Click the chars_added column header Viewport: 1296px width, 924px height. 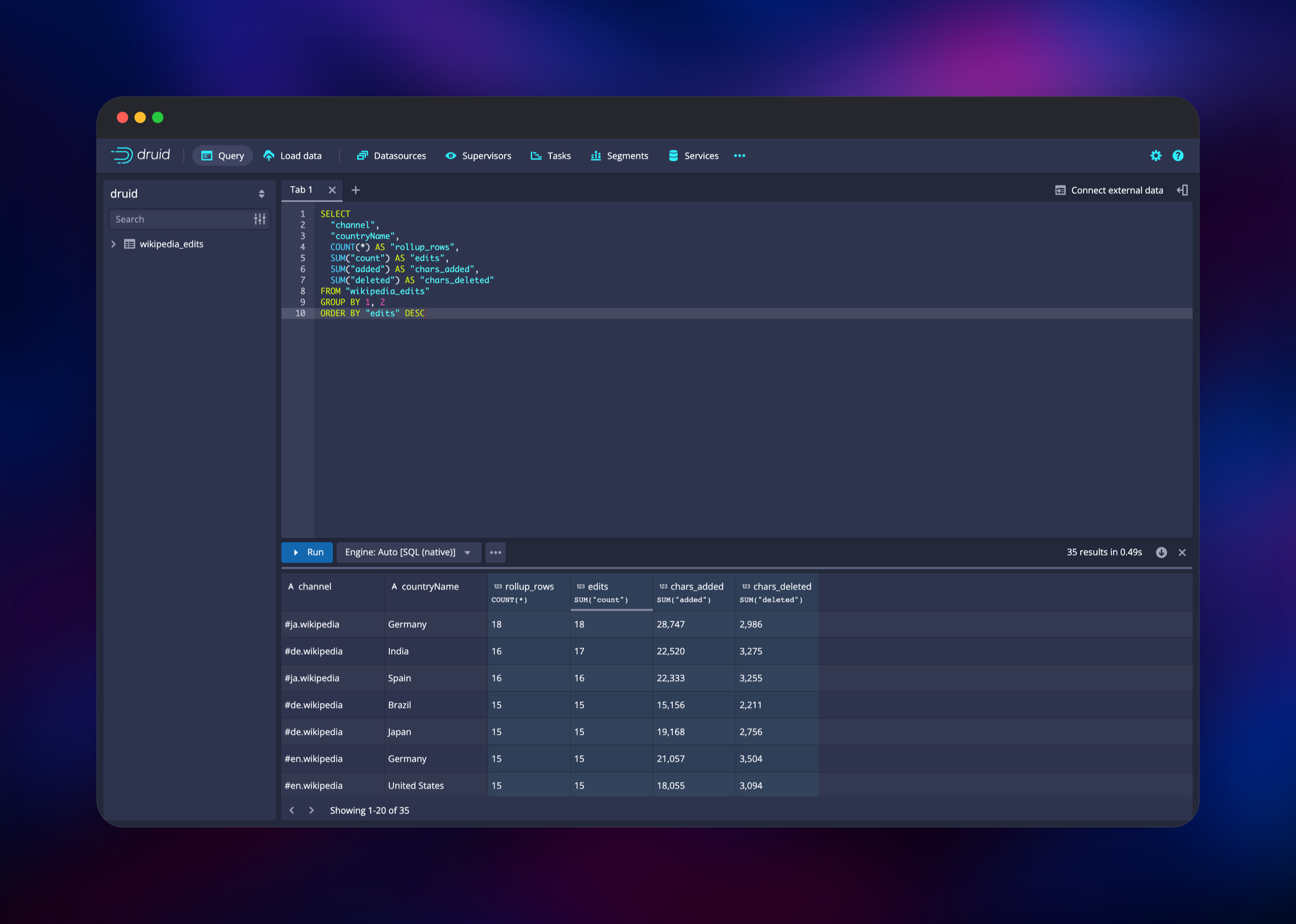click(x=694, y=592)
